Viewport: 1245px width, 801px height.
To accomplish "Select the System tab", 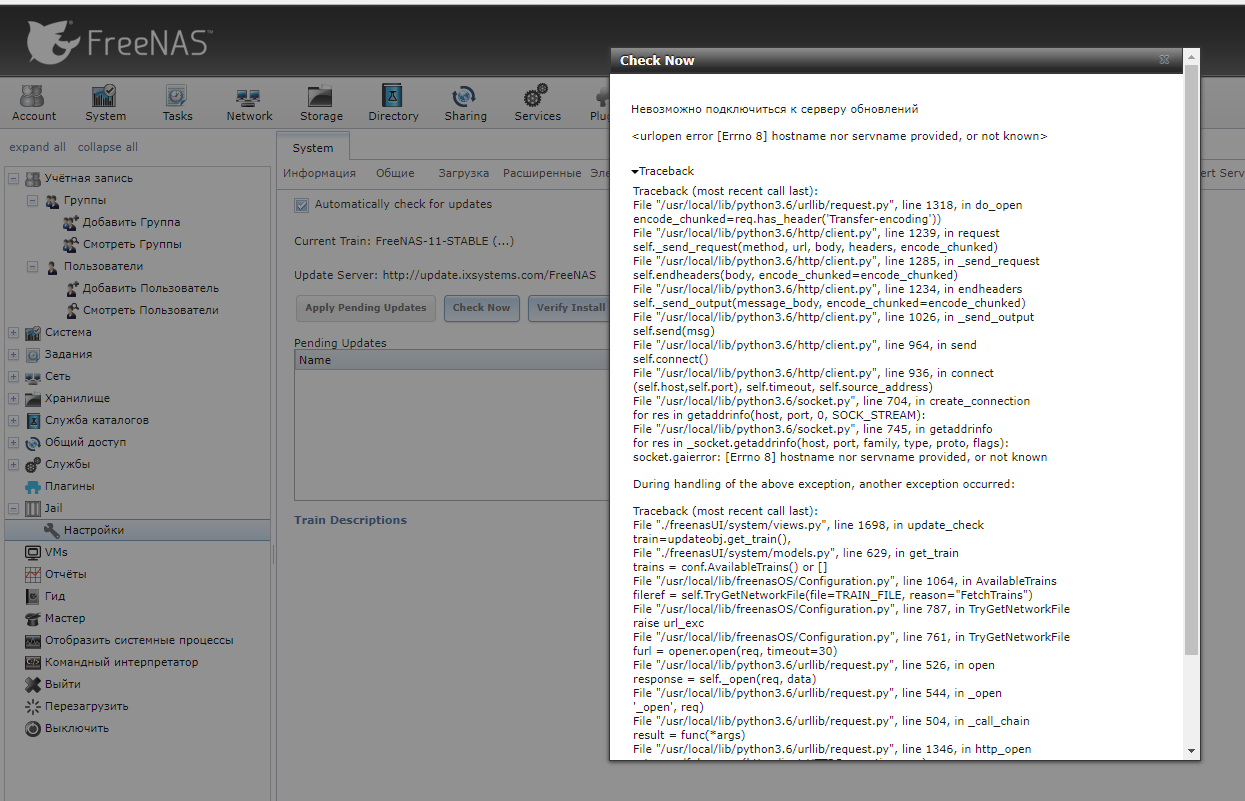I will (313, 147).
